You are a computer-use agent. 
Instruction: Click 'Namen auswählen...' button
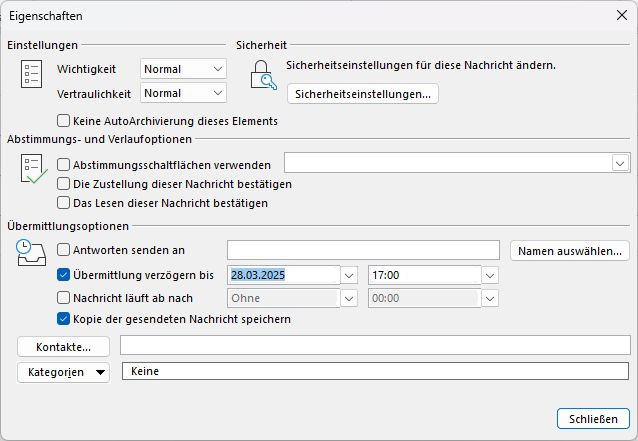pos(570,250)
